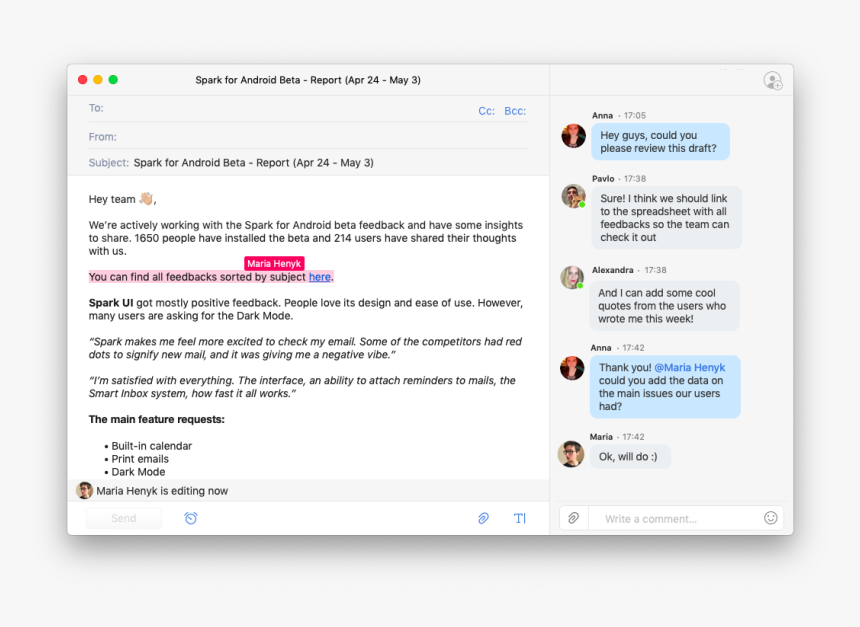
Task: Click the 'Maria Henyk' pink cursor label
Action: 274,263
